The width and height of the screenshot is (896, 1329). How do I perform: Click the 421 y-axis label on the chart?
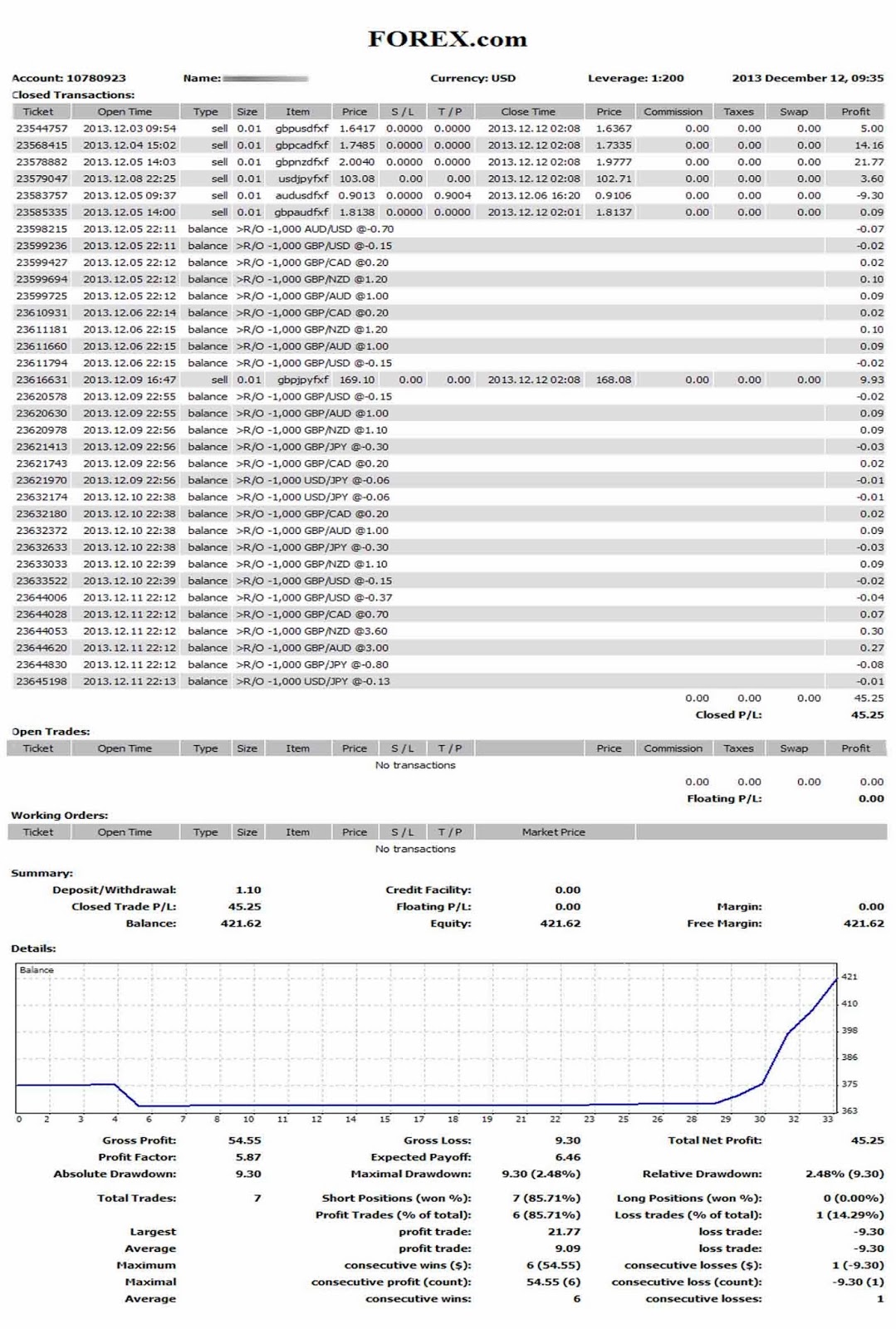[x=849, y=976]
